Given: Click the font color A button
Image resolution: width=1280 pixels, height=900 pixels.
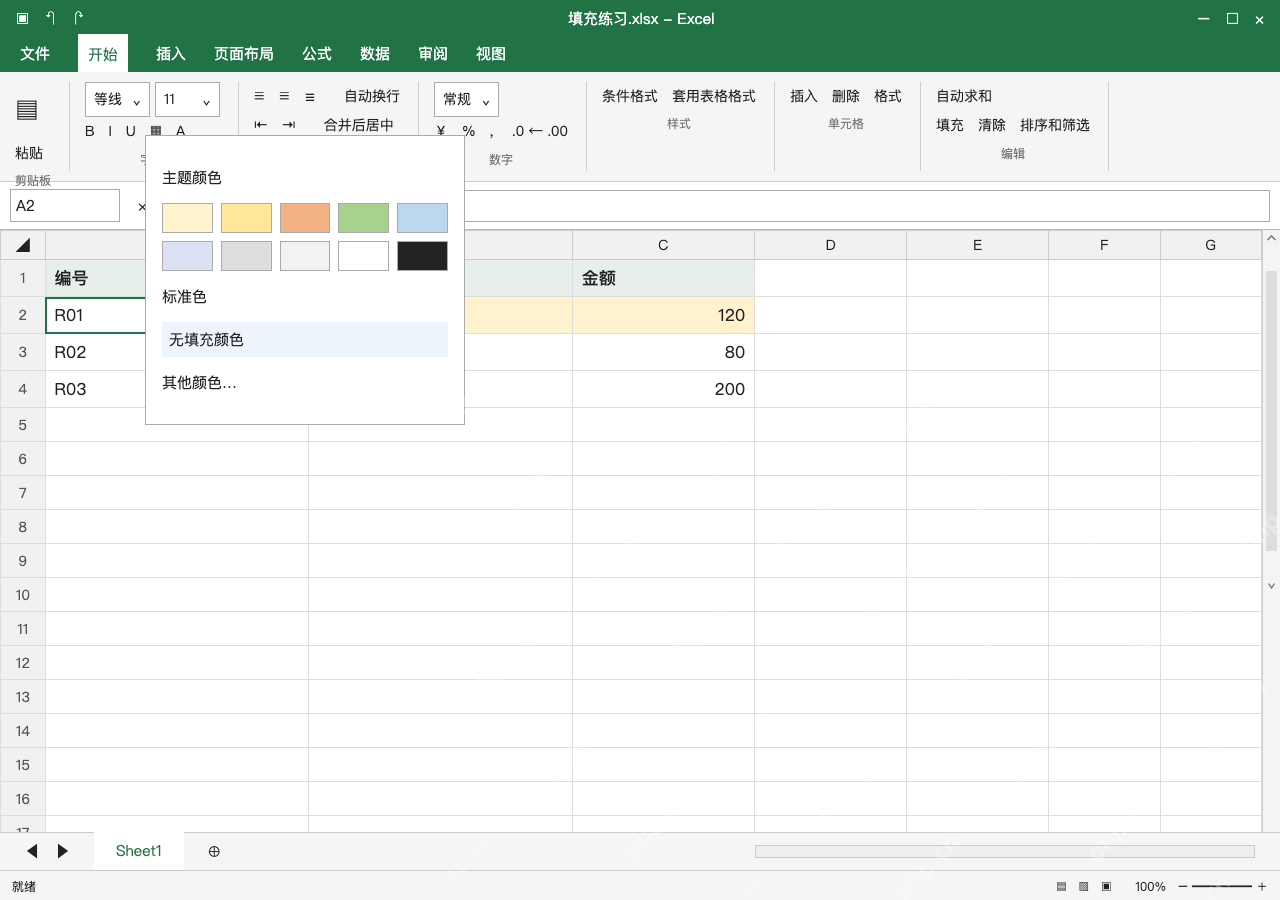Looking at the screenshot, I should click(x=181, y=131).
